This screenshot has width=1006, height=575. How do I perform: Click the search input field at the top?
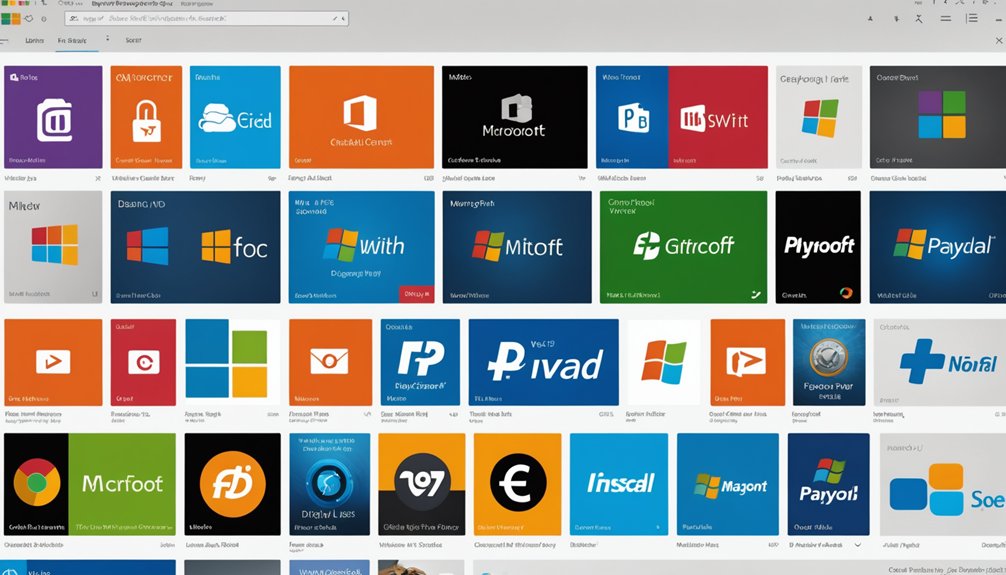207,19
